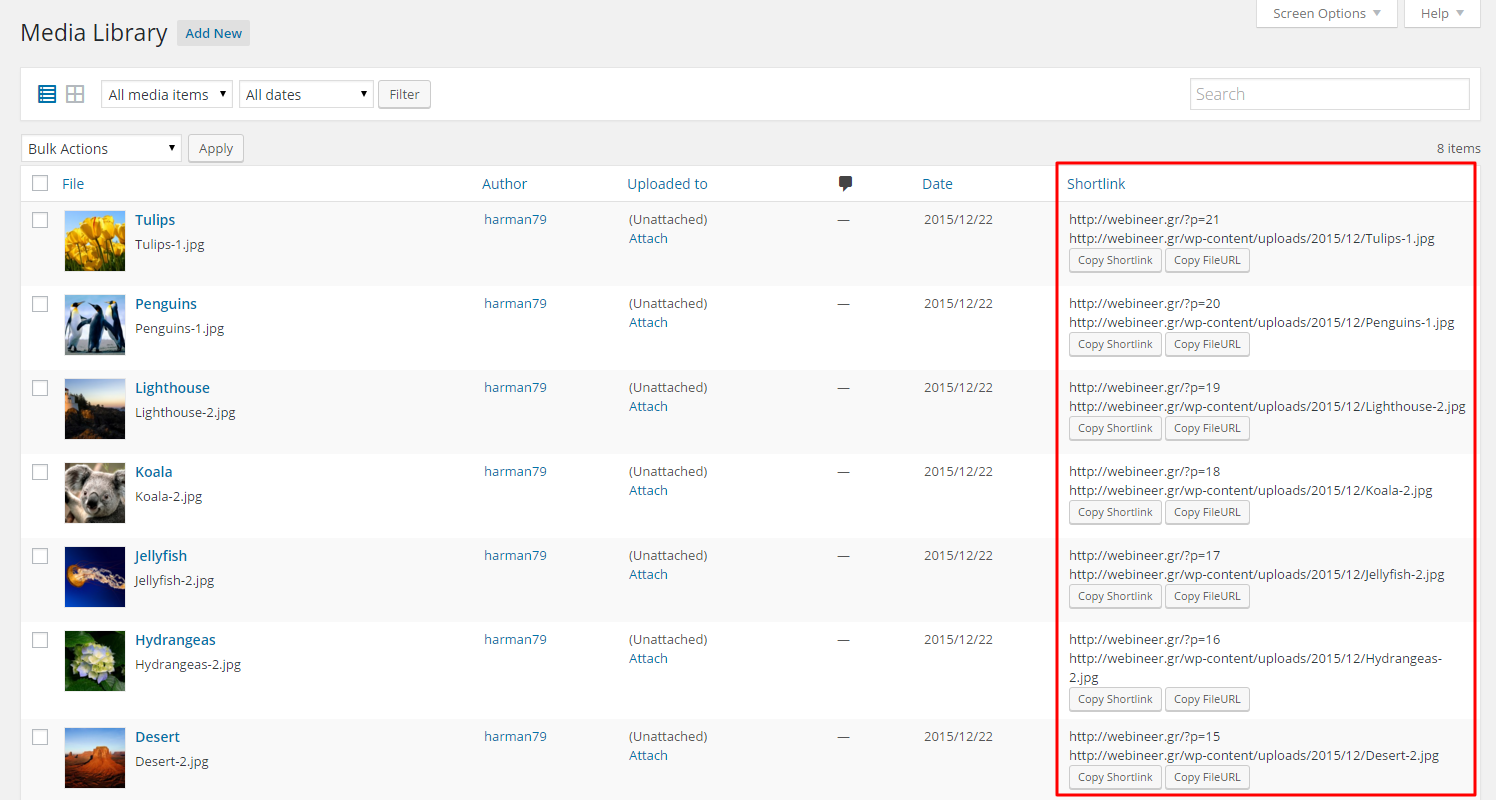Copy Shortlink for Tulips

click(1115, 260)
